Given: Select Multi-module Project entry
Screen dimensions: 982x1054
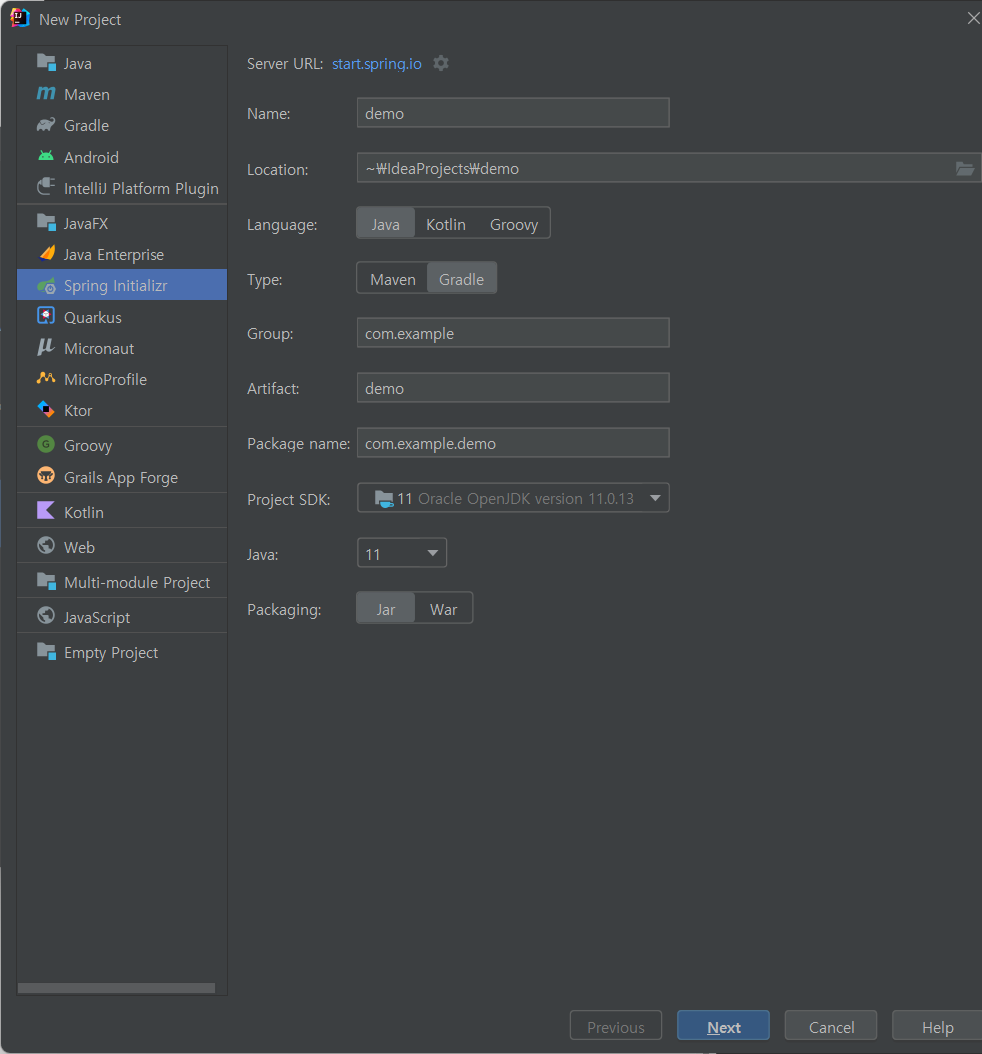Looking at the screenshot, I should pos(122,583).
